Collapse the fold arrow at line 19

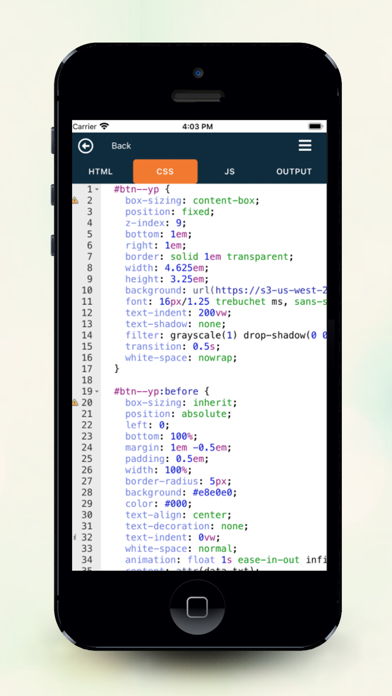(x=97, y=392)
